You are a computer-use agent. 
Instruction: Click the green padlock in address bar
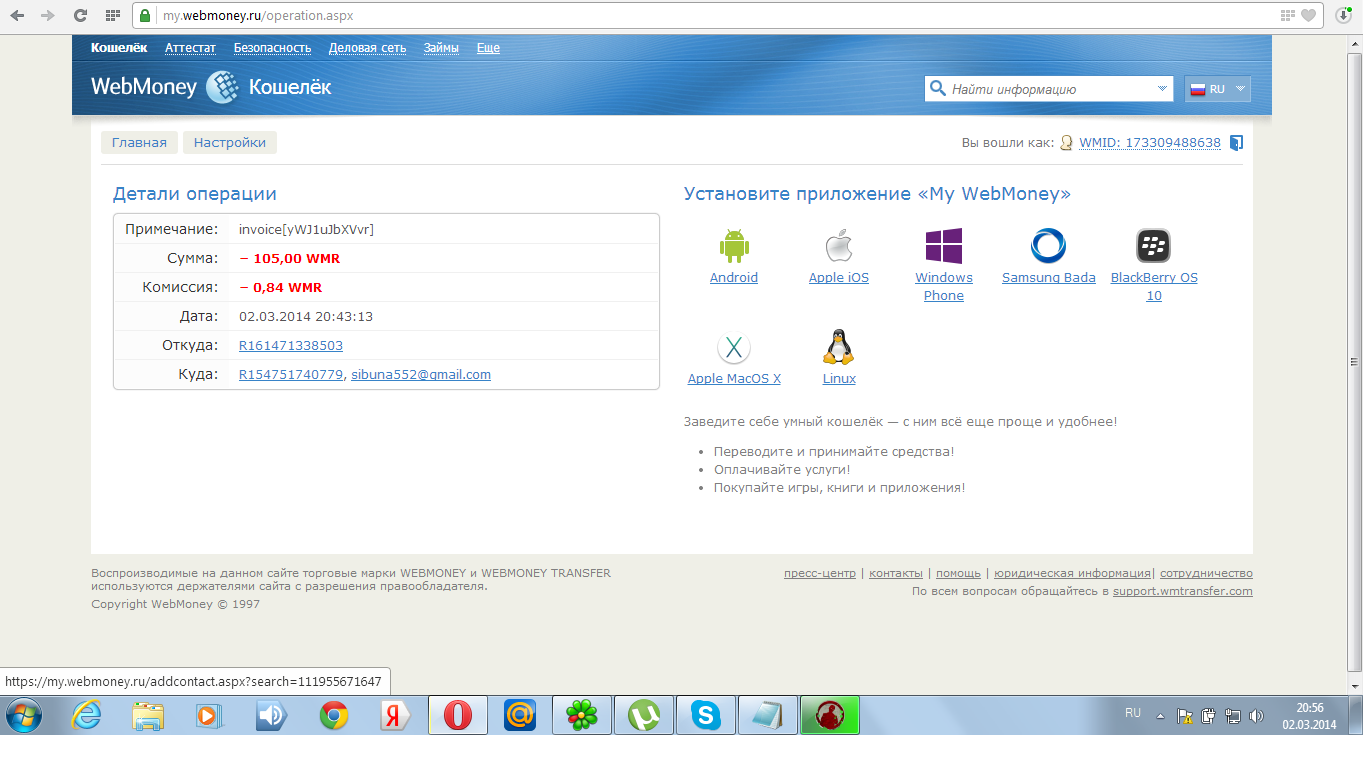146,16
